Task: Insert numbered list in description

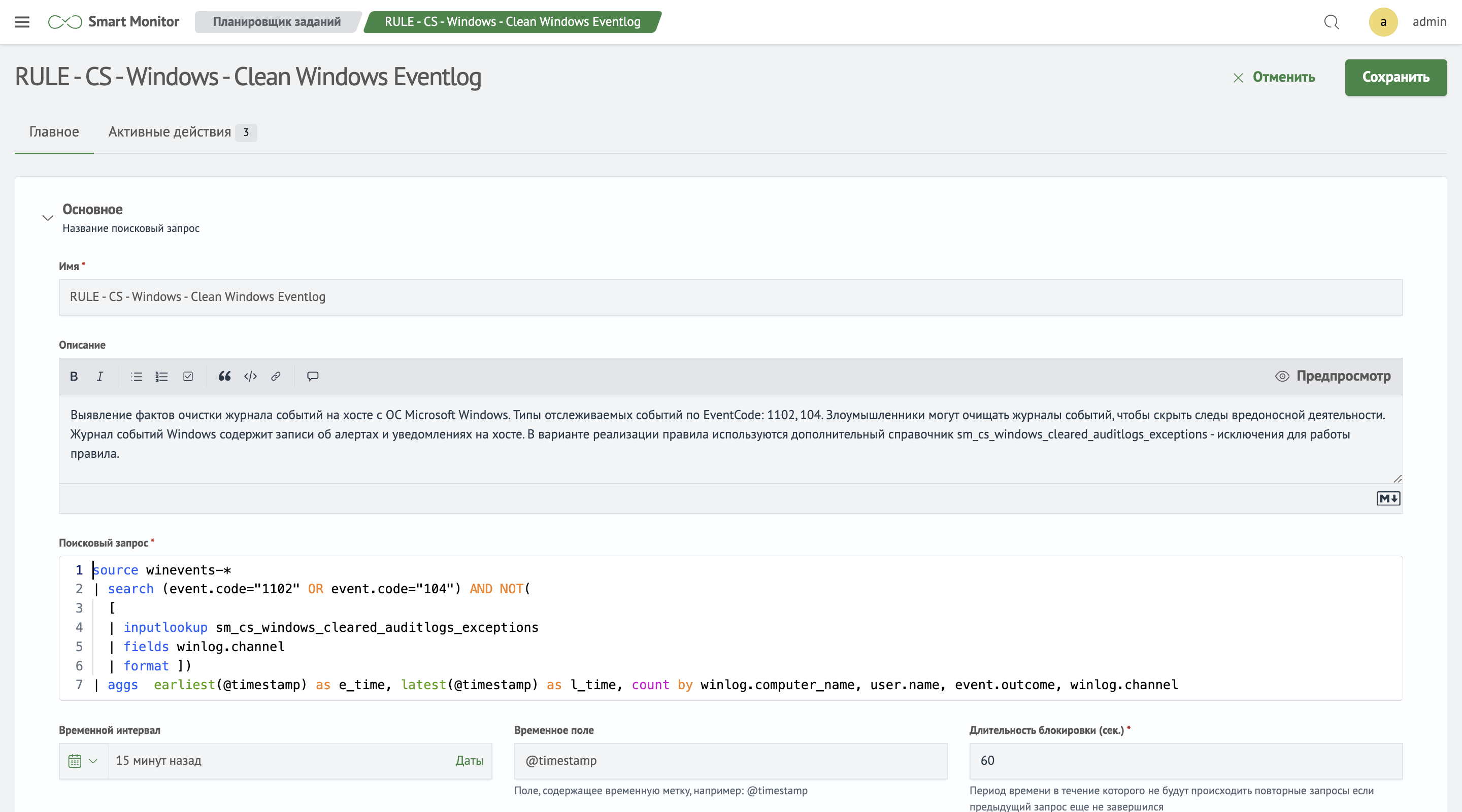Action: (x=162, y=376)
